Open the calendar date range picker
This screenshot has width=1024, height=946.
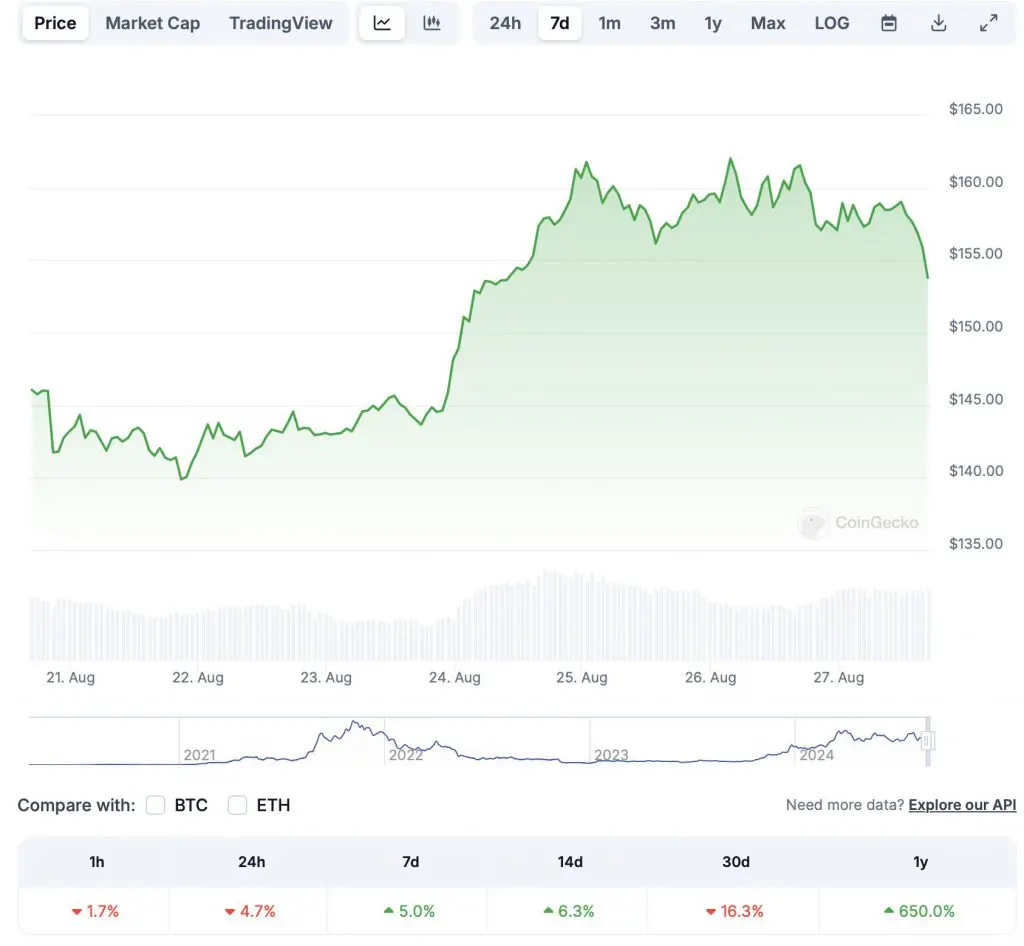click(888, 23)
